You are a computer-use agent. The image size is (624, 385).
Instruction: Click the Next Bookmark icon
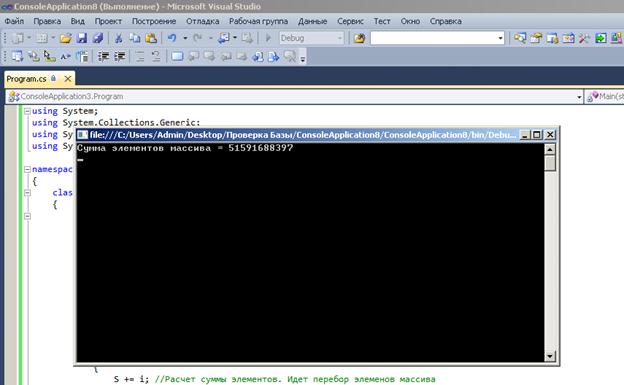tap(209, 57)
